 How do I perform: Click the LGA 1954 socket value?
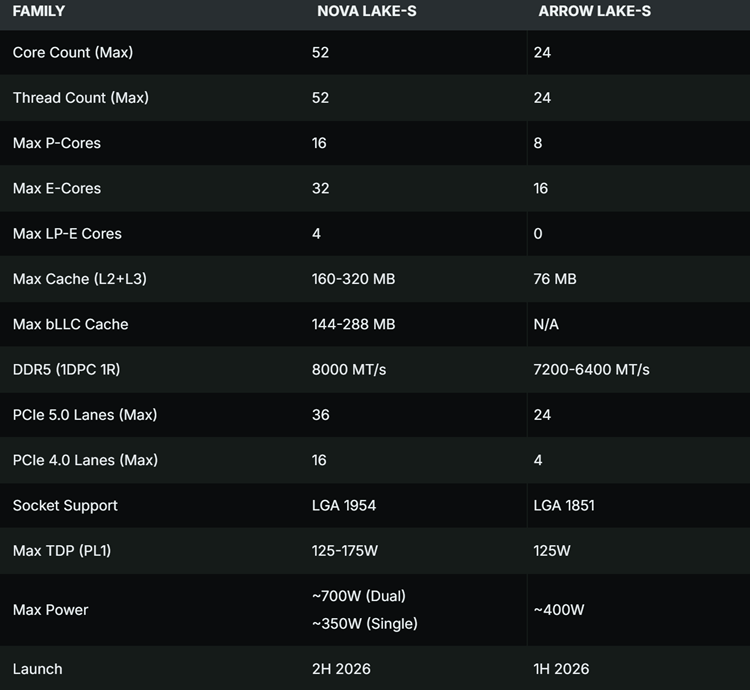coord(344,505)
